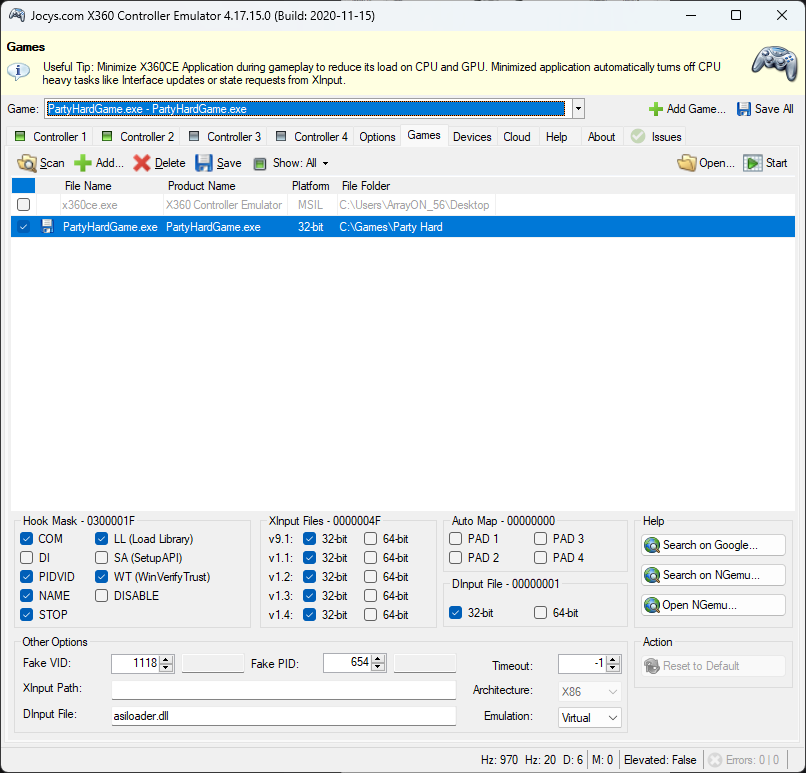Open the Emulation Virtual dropdown
This screenshot has width=806, height=773.
coord(590,717)
